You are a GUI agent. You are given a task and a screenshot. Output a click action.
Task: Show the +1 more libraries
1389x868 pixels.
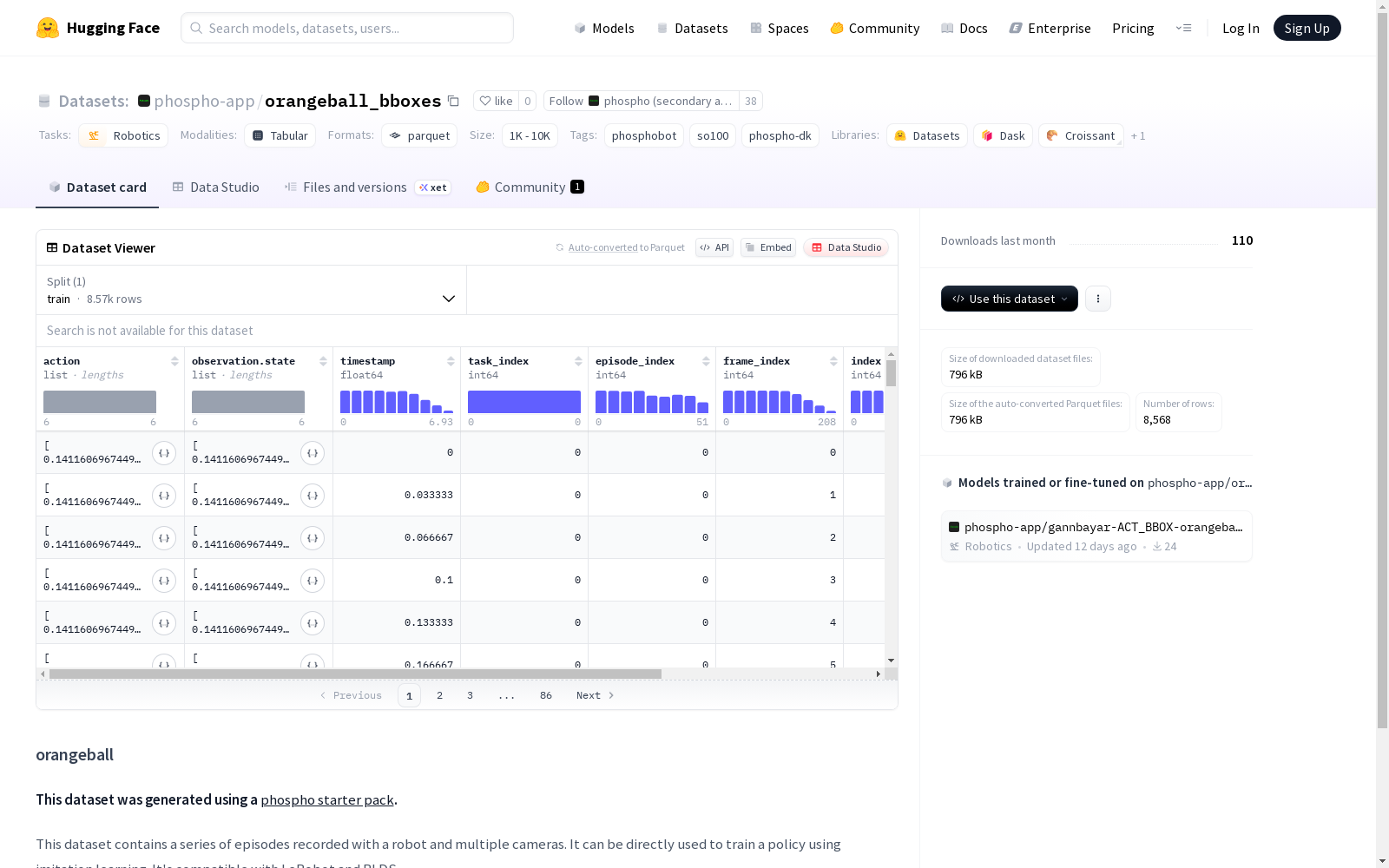(x=1138, y=135)
